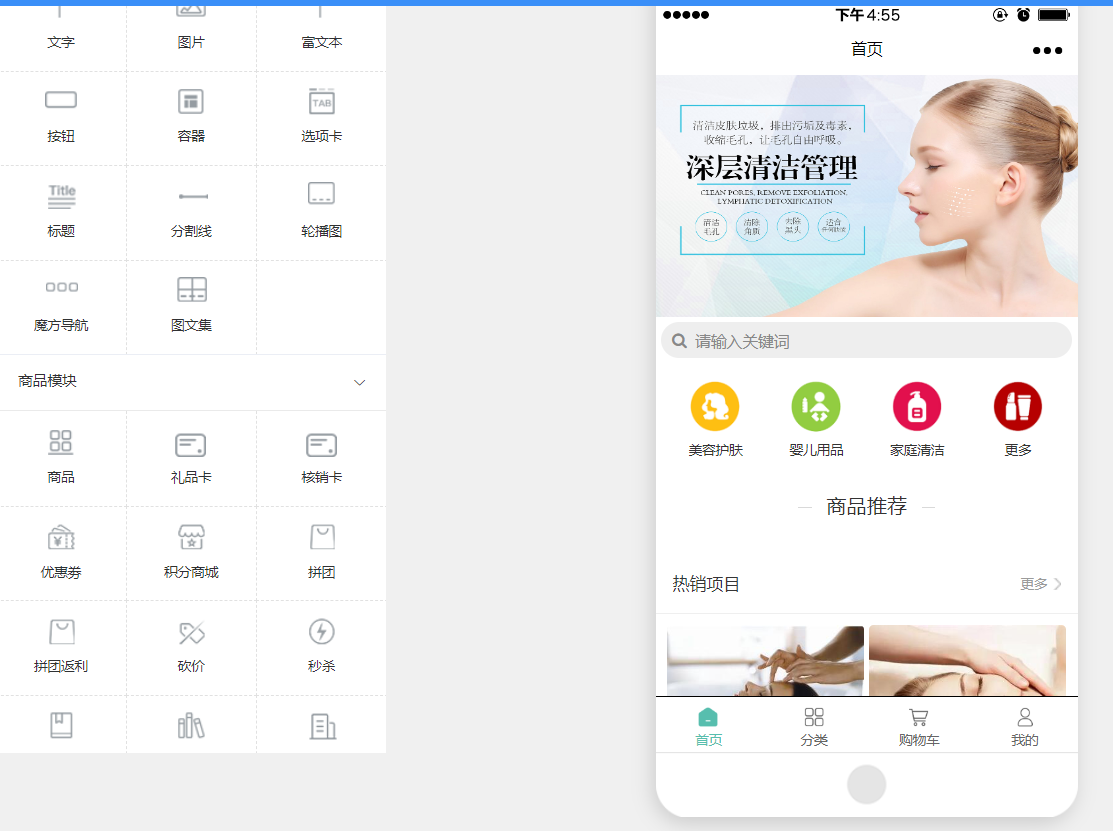This screenshot has width=1113, height=831.
Task: Open the three-dot menu in phone header
Action: (1047, 50)
